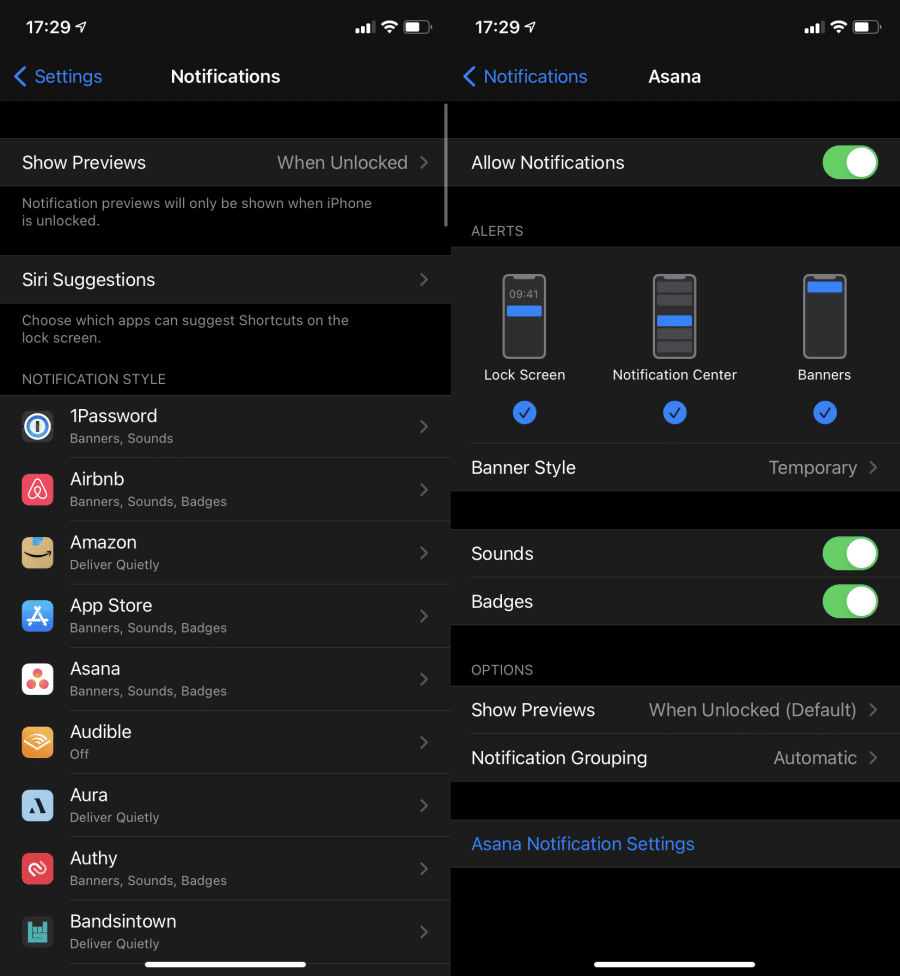The width and height of the screenshot is (900, 976).
Task: Open Asana notification settings row
Action: (225, 679)
